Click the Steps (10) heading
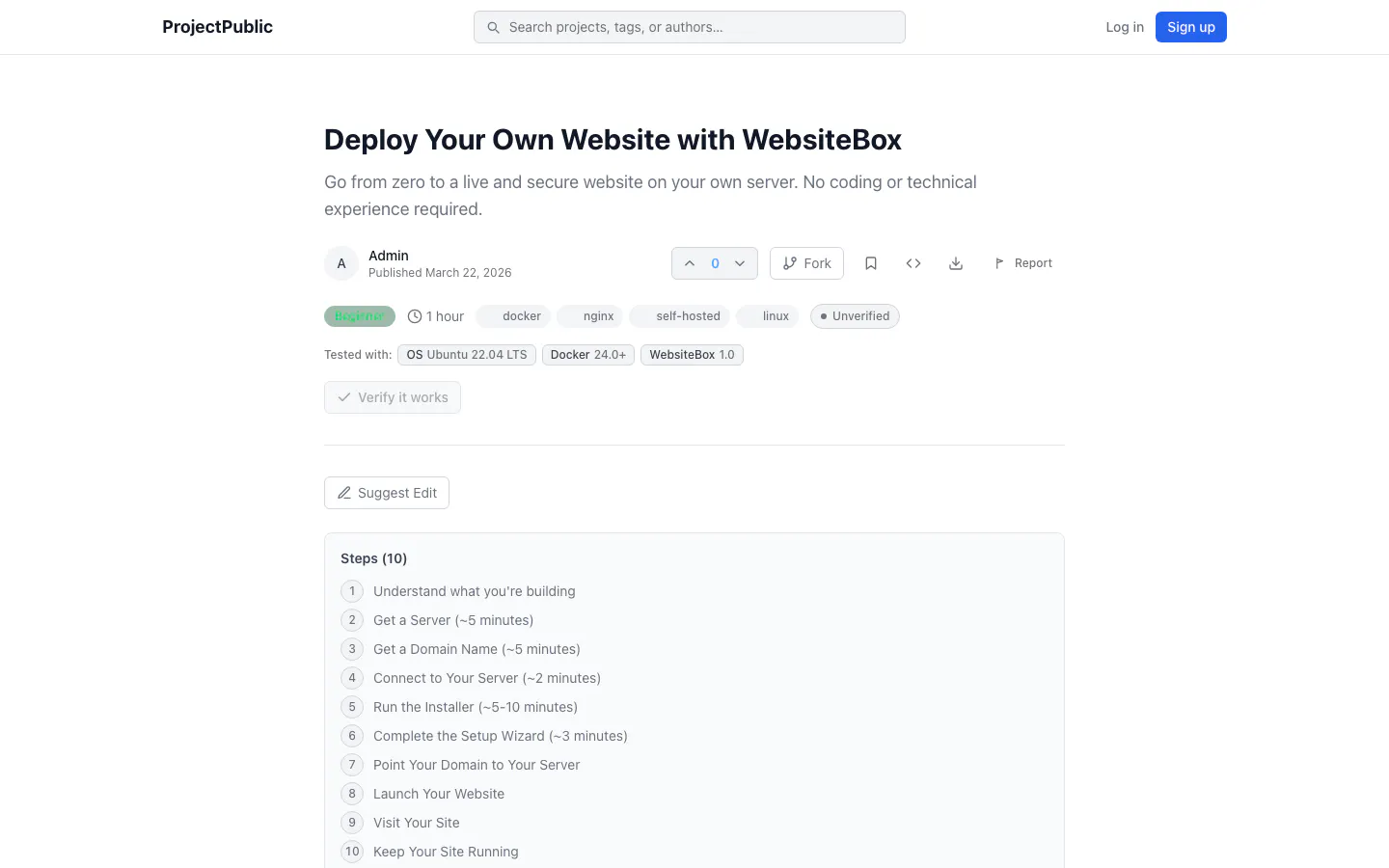Screen dimensions: 1389x868 374,558
